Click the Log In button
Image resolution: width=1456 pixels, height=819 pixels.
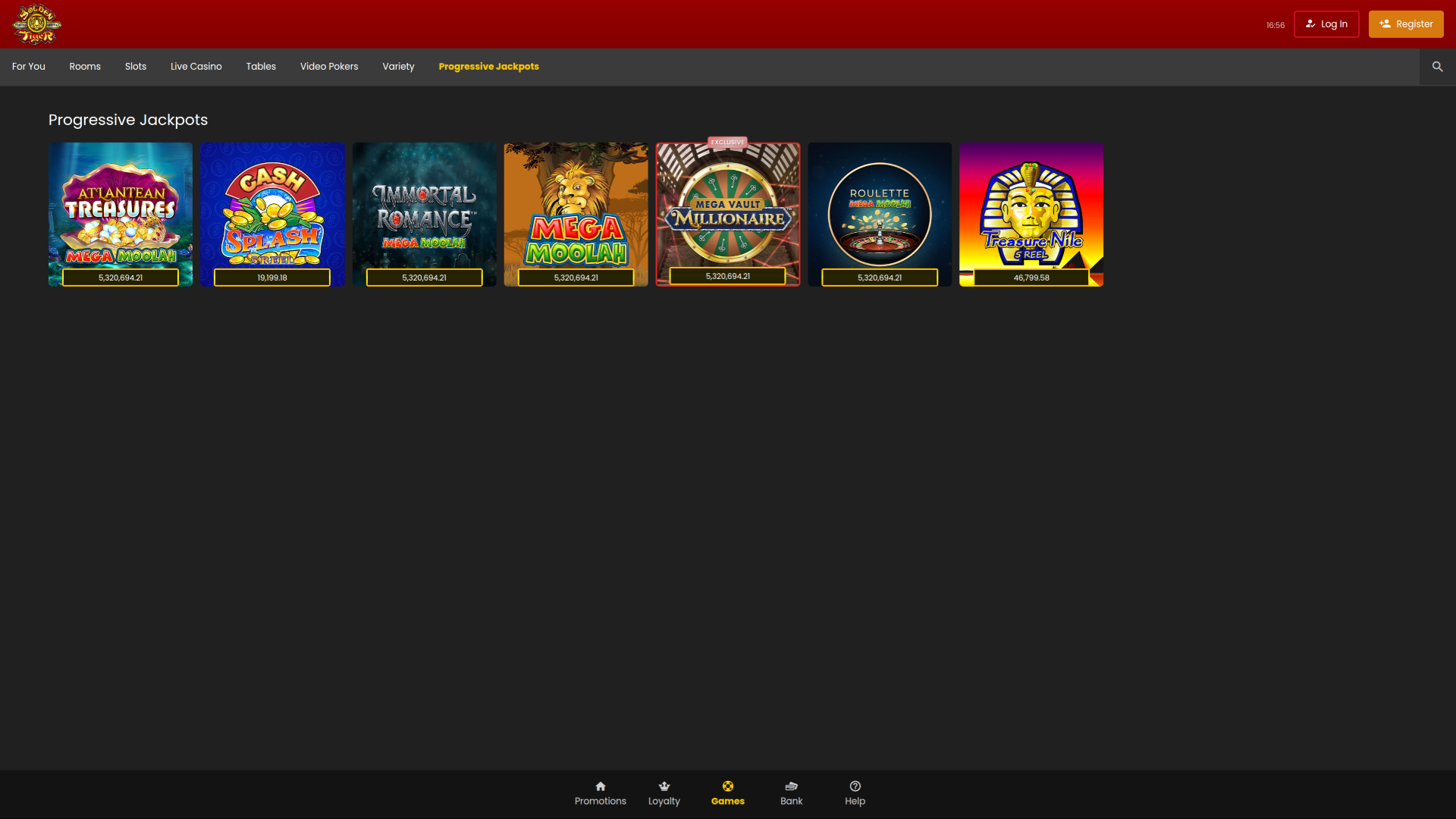point(1326,24)
